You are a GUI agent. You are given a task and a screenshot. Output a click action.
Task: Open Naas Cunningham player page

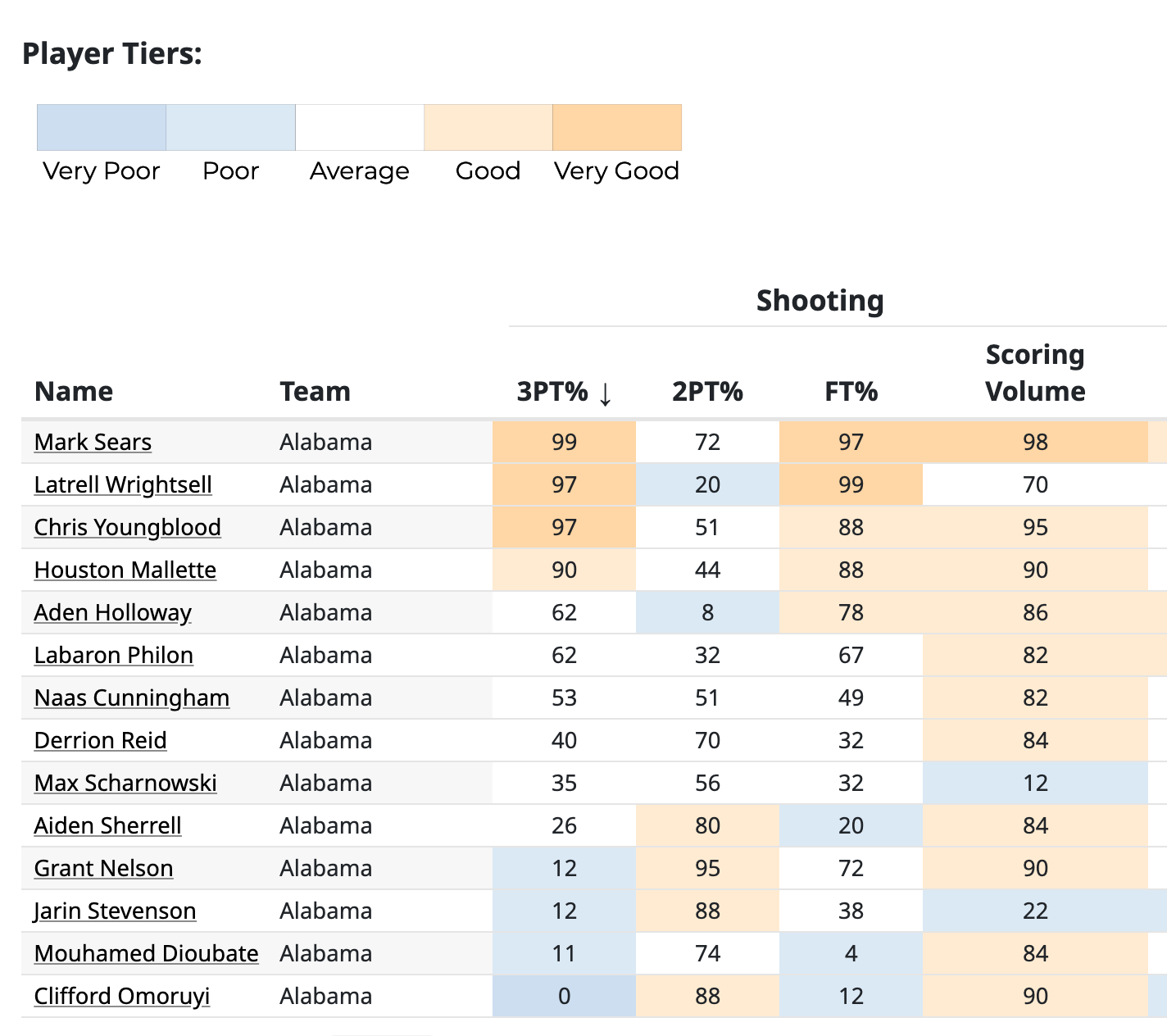(x=131, y=697)
